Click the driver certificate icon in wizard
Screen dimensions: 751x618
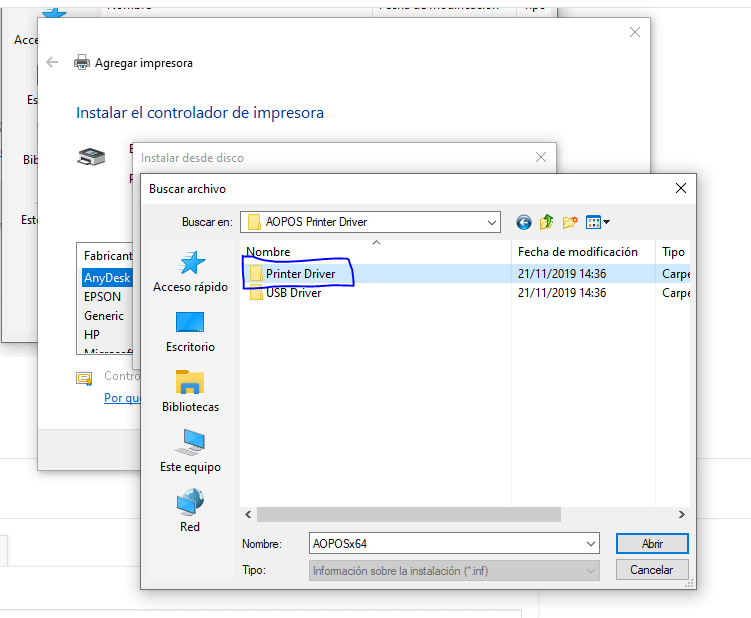pos(84,379)
